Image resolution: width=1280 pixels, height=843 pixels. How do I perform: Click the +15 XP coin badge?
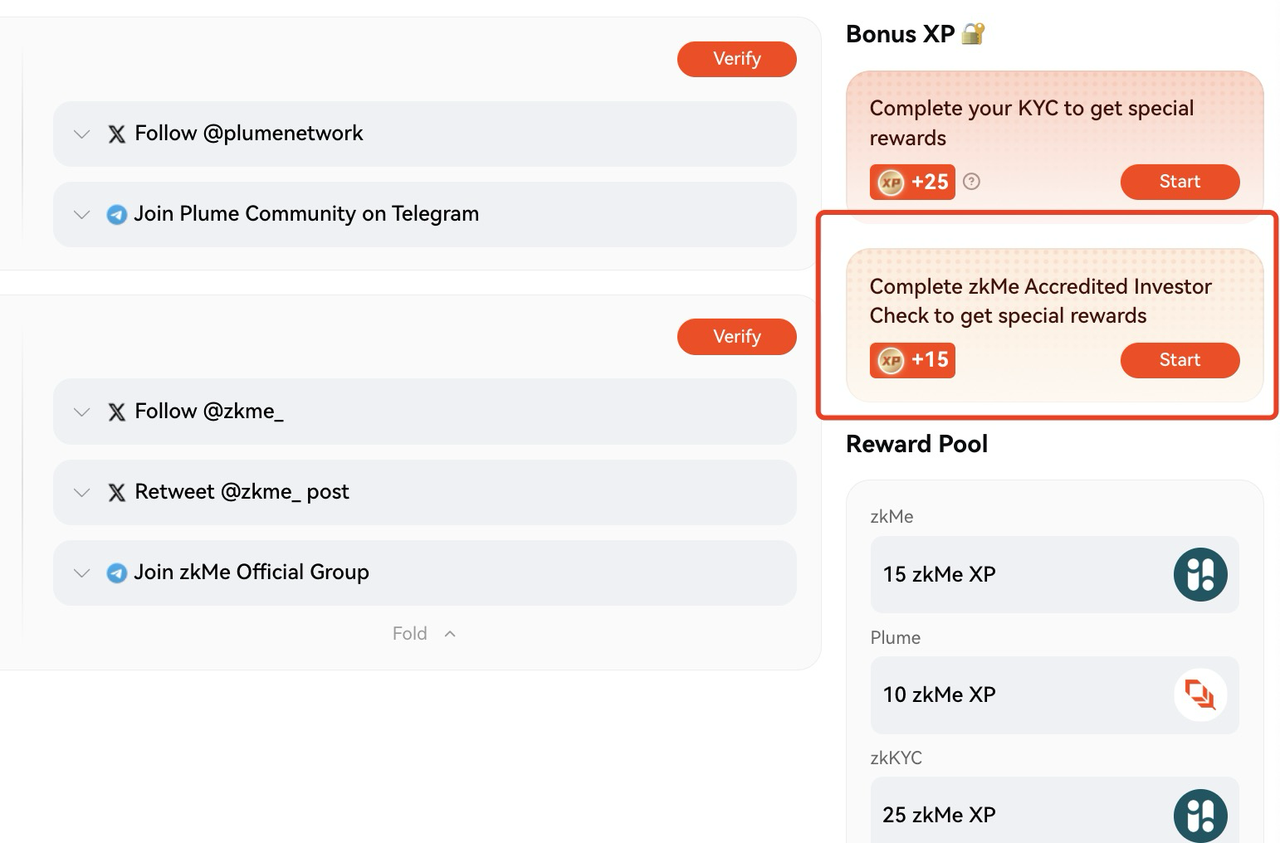pos(912,360)
